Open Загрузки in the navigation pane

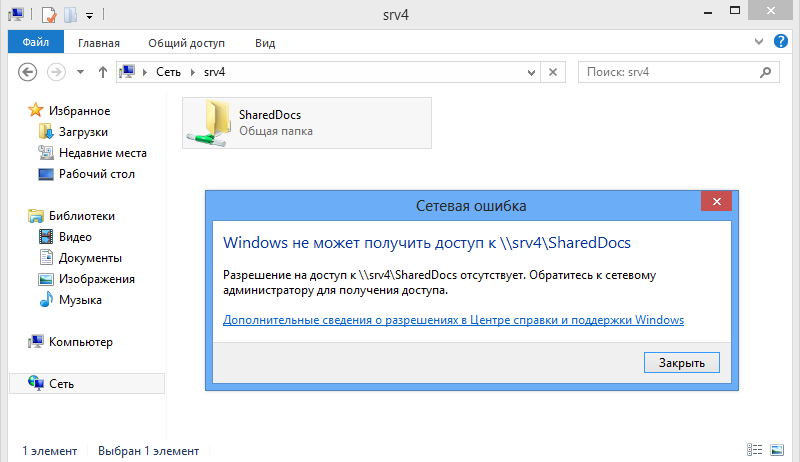click(x=83, y=132)
